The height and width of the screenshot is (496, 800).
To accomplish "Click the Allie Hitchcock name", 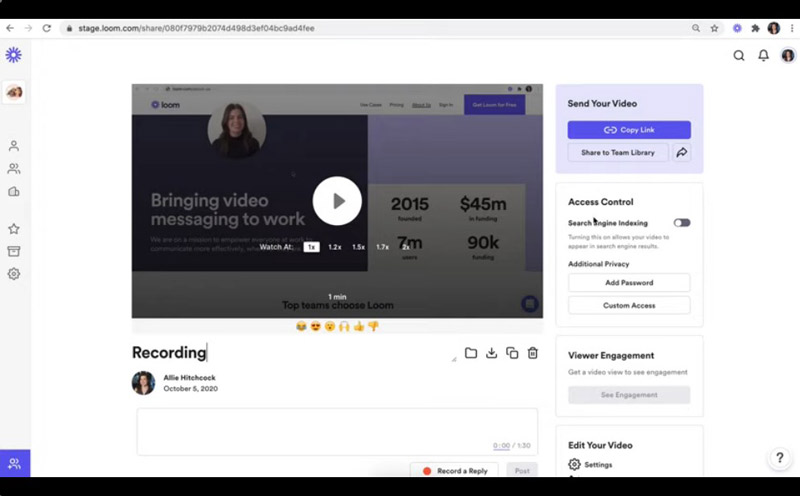I will (x=189, y=378).
